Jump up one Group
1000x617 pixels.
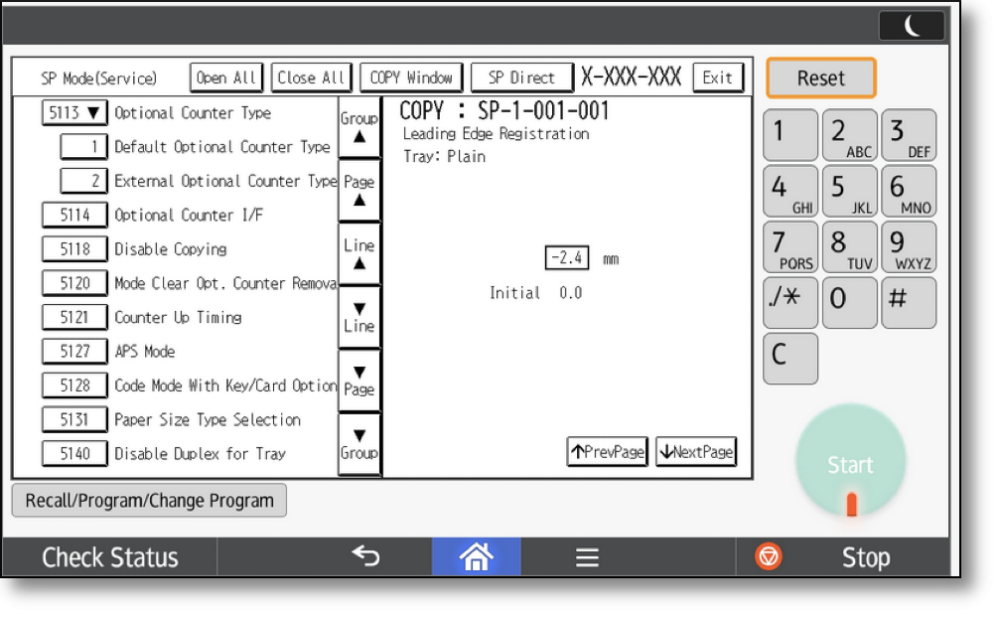[x=359, y=128]
